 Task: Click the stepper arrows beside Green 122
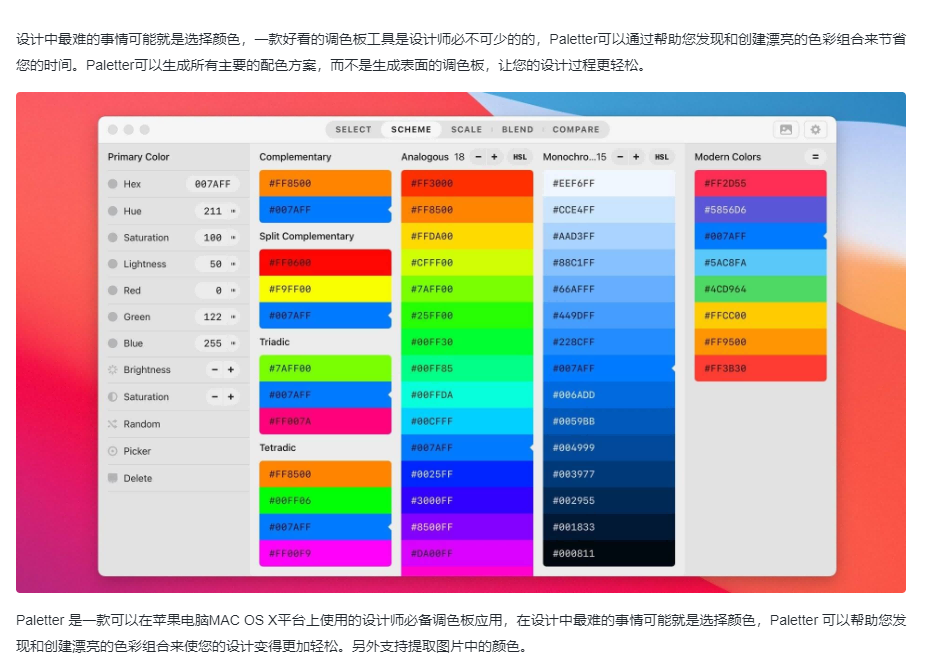click(x=233, y=317)
